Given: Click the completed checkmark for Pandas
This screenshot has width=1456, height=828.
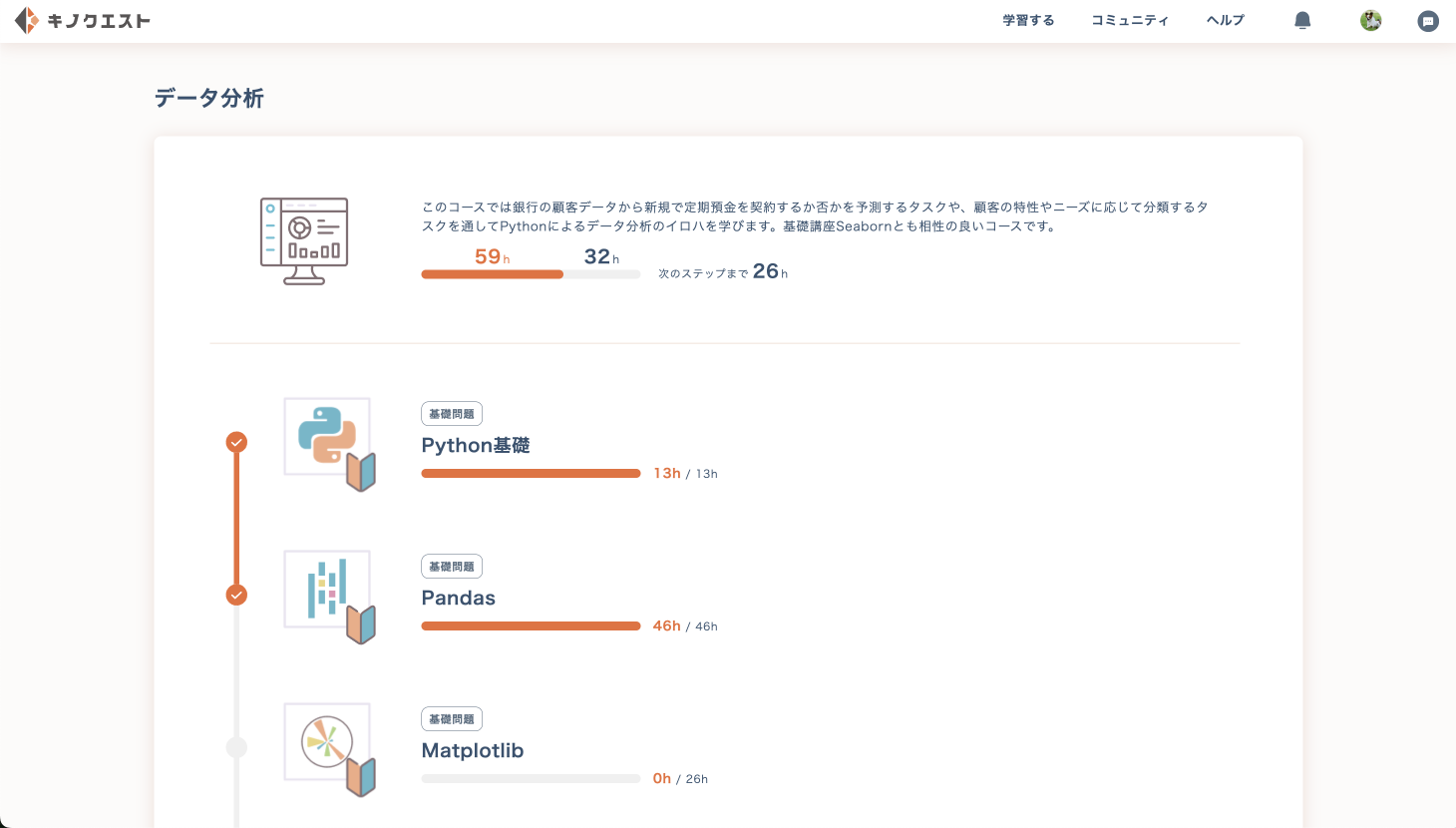Looking at the screenshot, I should (x=236, y=595).
